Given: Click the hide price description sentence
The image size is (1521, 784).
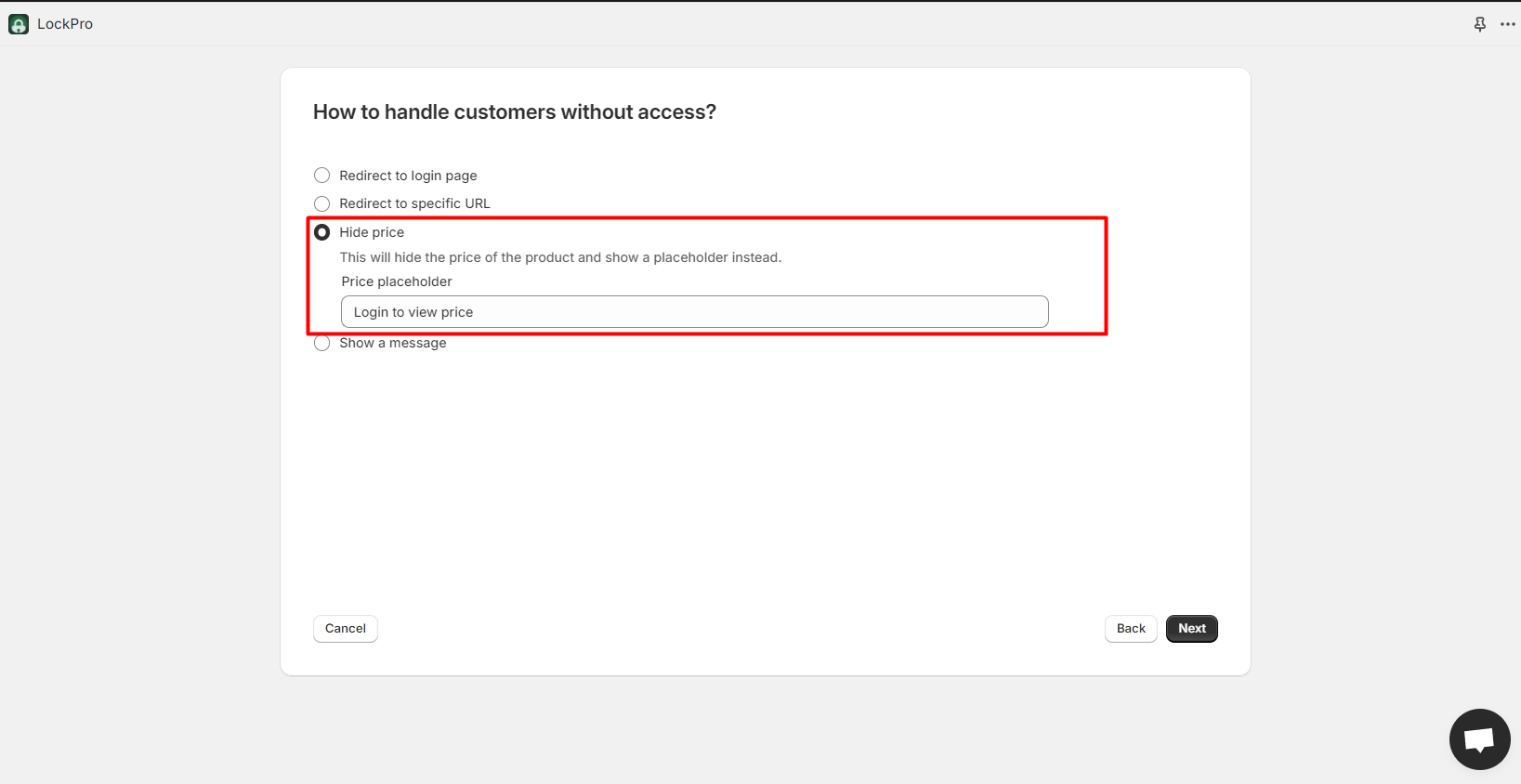Looking at the screenshot, I should [x=560, y=257].
